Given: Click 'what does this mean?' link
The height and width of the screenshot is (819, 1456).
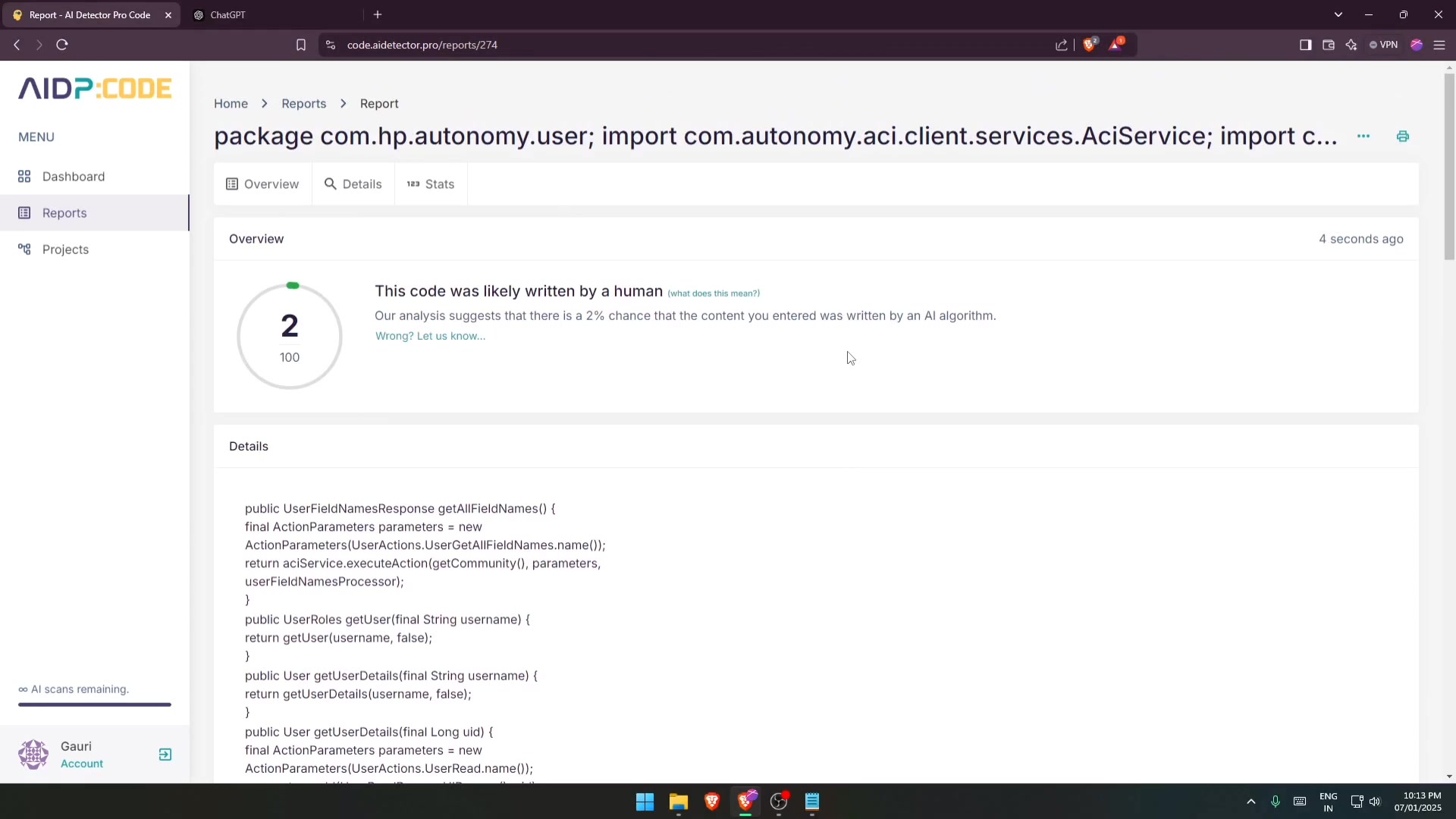Looking at the screenshot, I should click(x=714, y=293).
